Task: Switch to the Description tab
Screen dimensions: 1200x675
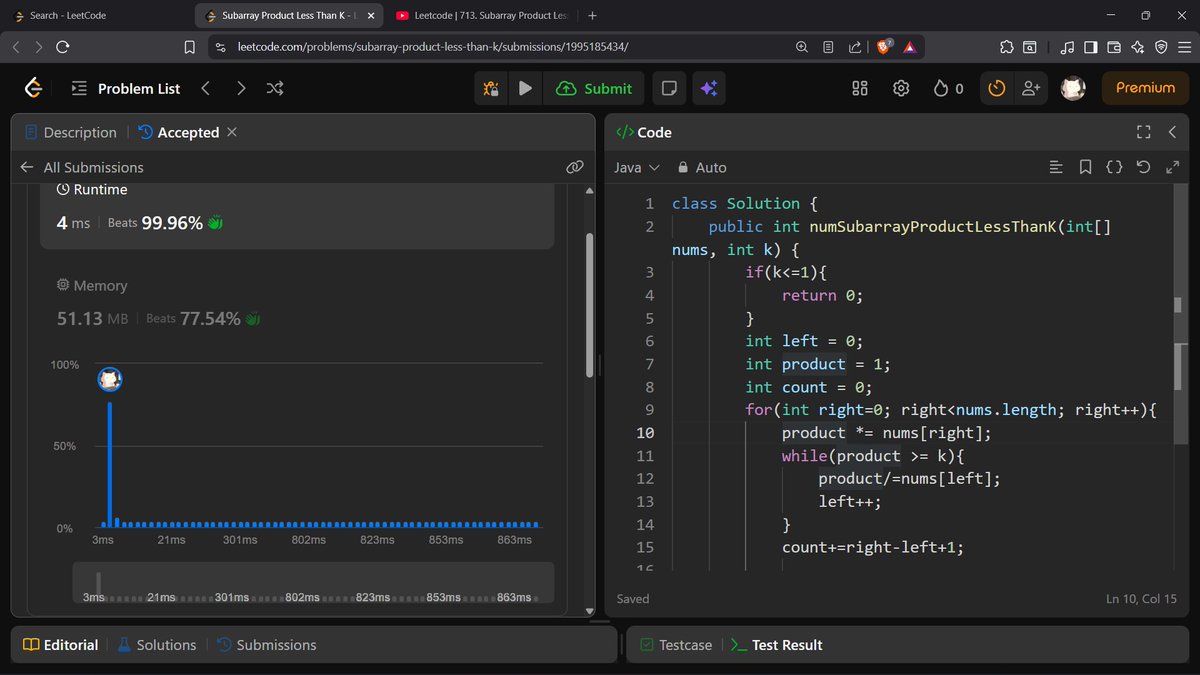Action: [x=70, y=132]
